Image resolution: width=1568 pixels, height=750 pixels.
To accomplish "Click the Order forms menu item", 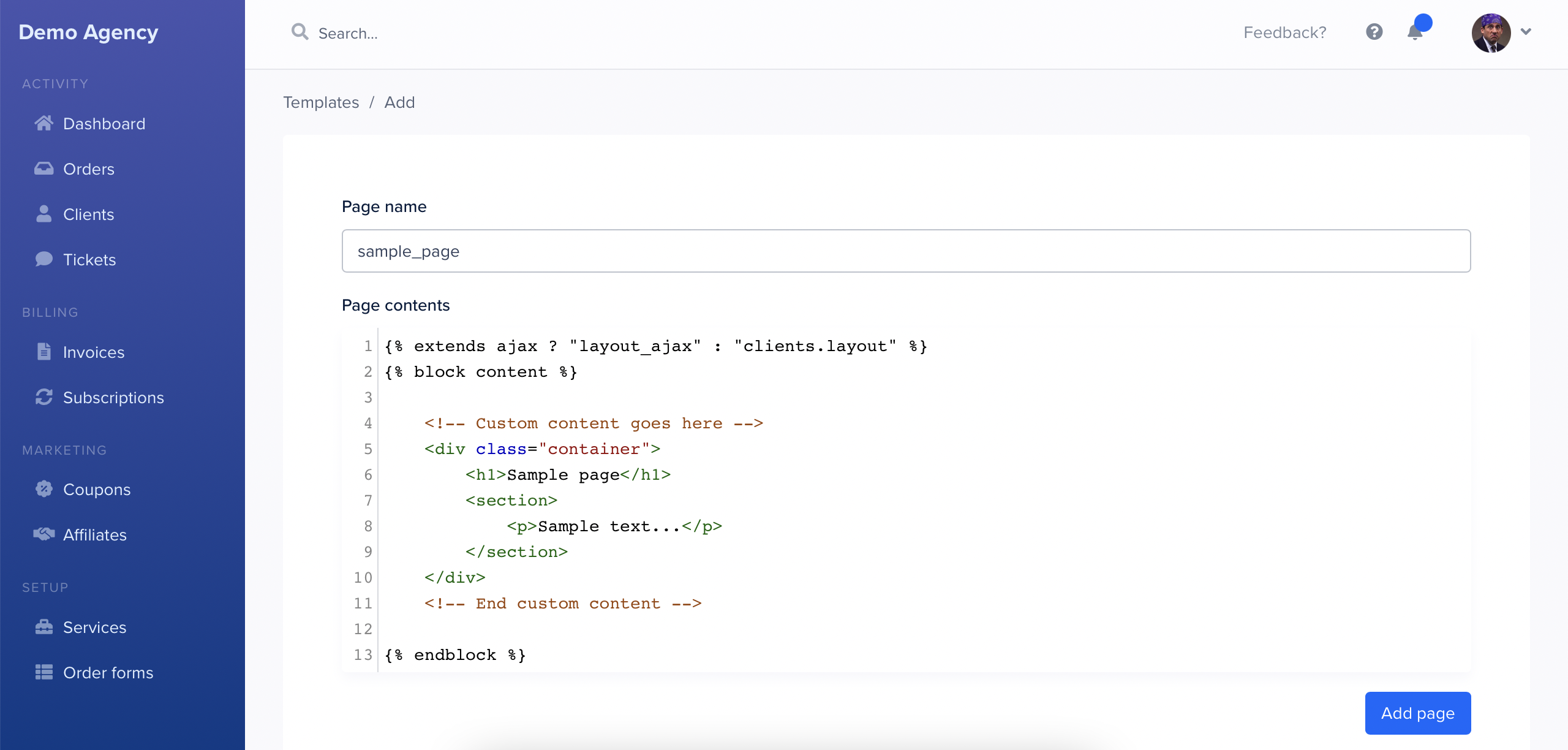I will click(x=108, y=672).
